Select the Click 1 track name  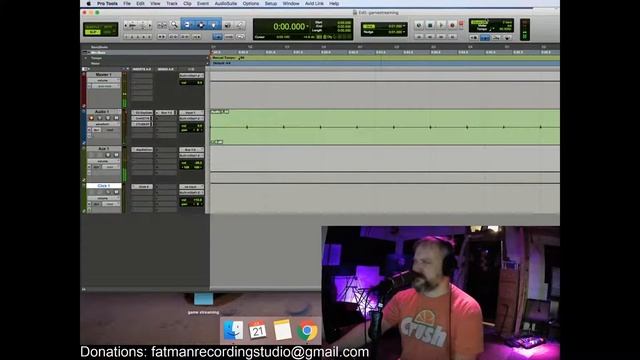tap(103, 186)
